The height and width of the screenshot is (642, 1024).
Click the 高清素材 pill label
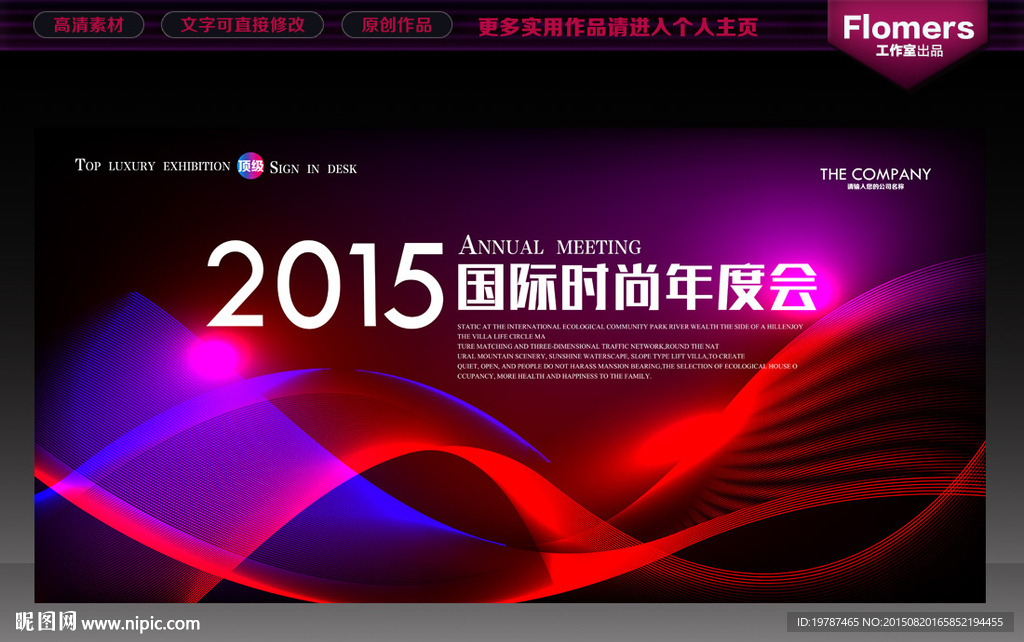89,25
